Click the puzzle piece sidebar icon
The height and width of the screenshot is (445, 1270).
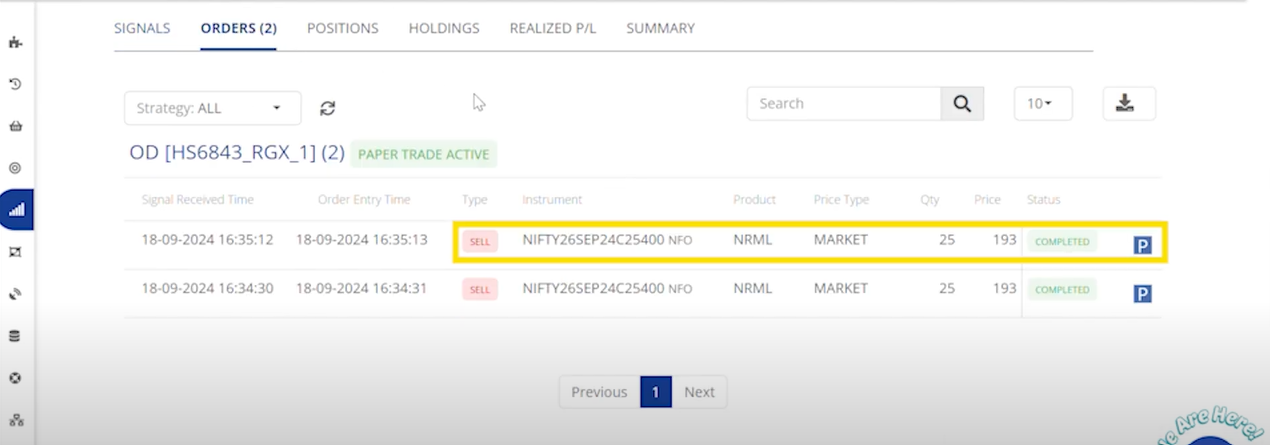pos(16,42)
